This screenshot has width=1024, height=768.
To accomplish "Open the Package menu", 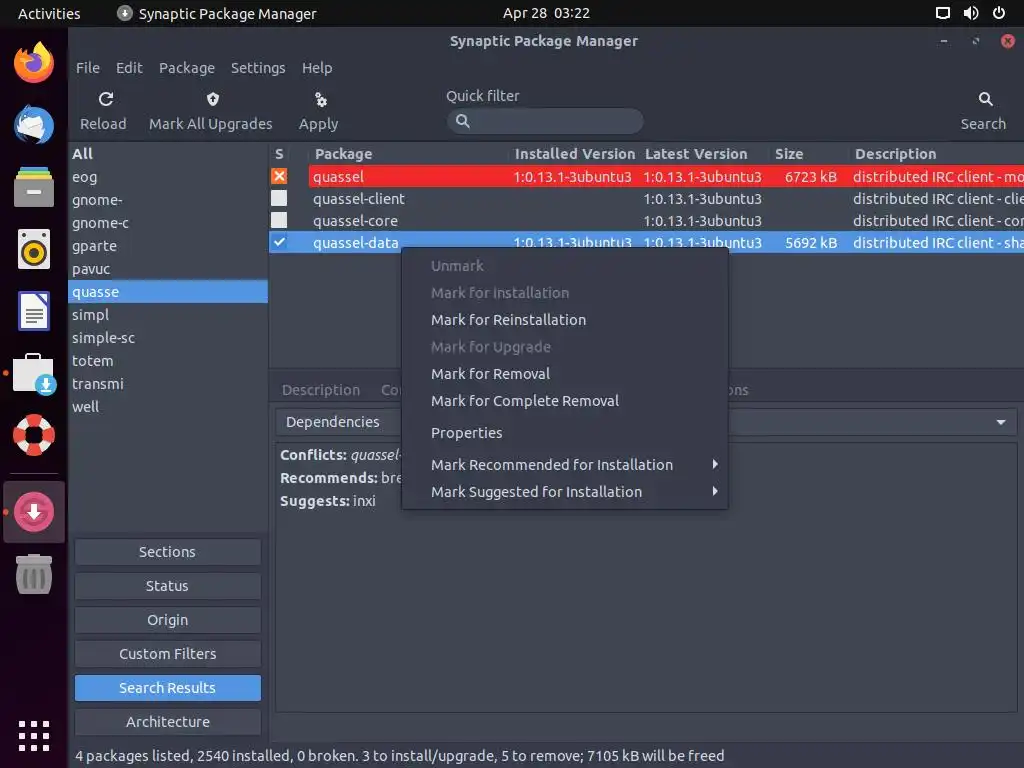I will click(187, 68).
